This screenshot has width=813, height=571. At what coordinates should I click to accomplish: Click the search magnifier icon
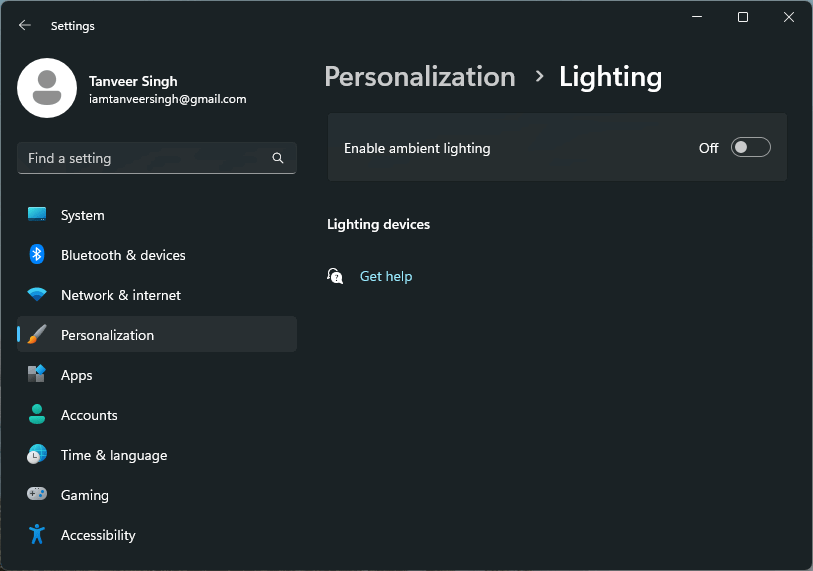278,158
